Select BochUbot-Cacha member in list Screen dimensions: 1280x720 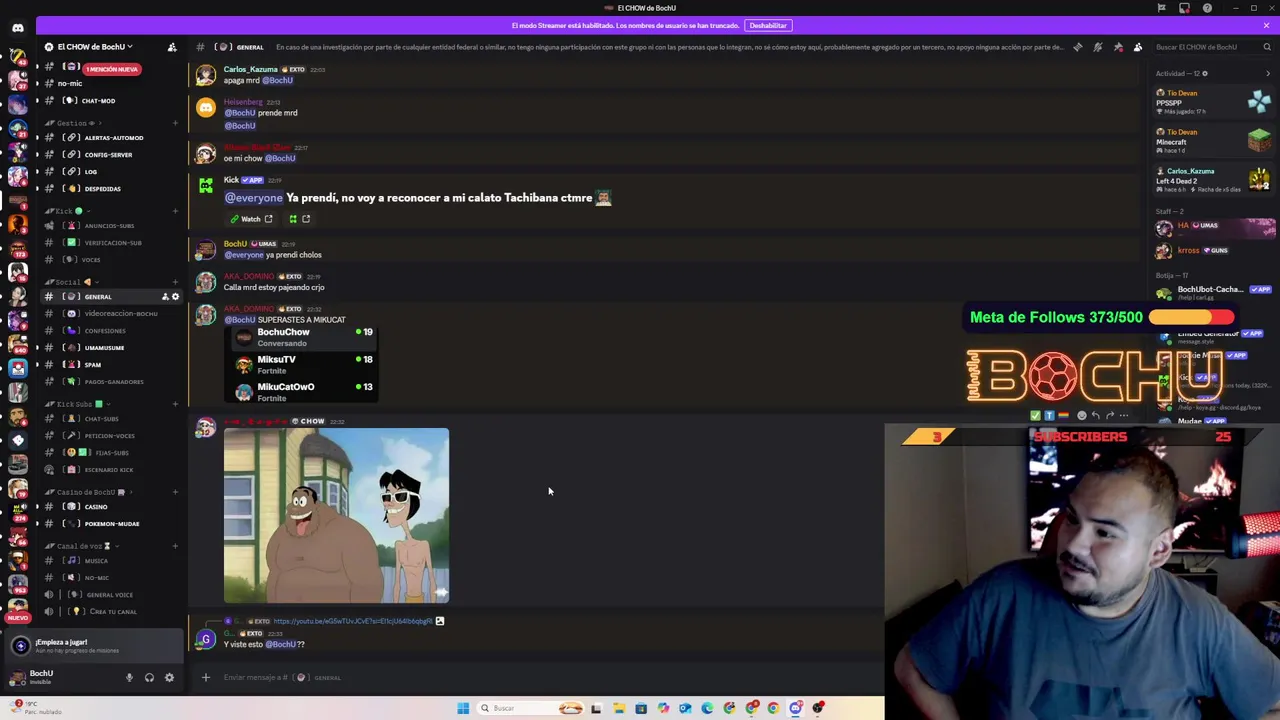tap(1213, 293)
